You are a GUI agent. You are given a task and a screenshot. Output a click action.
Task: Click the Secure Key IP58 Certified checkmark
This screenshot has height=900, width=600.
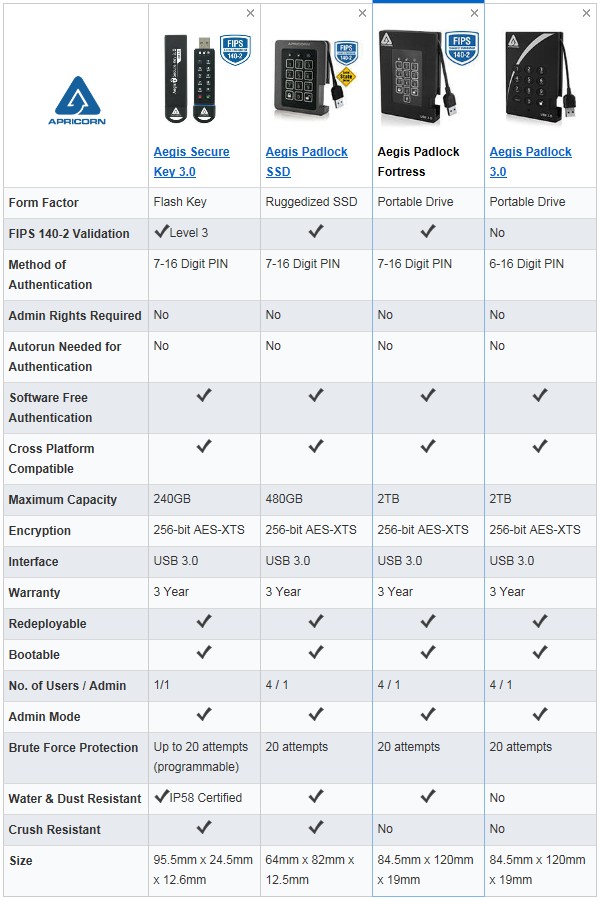161,797
